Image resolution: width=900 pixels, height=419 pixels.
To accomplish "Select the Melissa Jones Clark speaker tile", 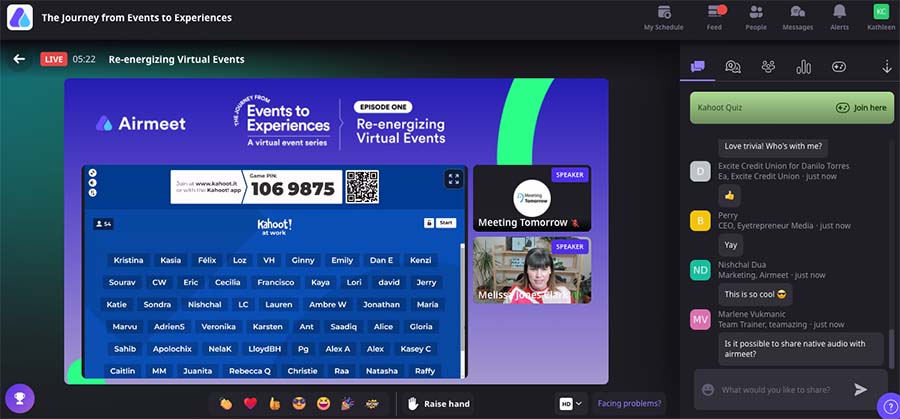I will [x=532, y=270].
